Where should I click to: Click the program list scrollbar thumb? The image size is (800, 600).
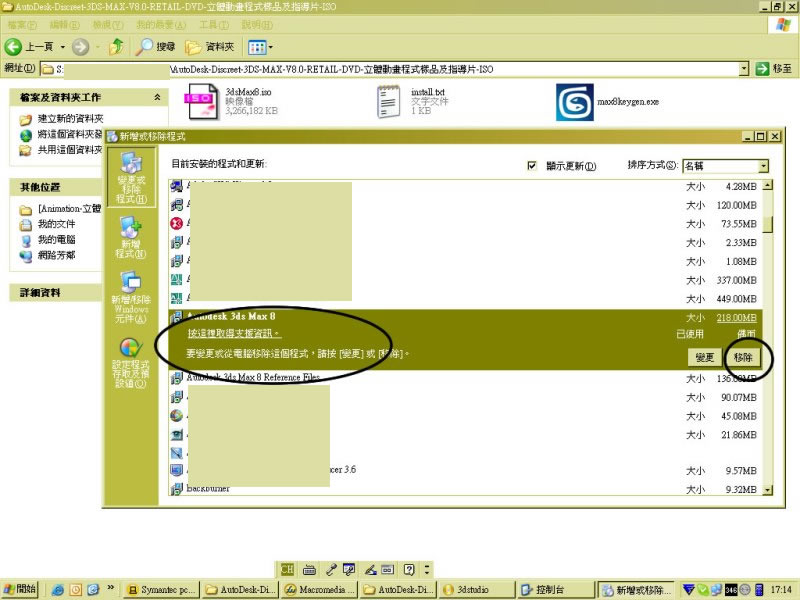pos(767,223)
